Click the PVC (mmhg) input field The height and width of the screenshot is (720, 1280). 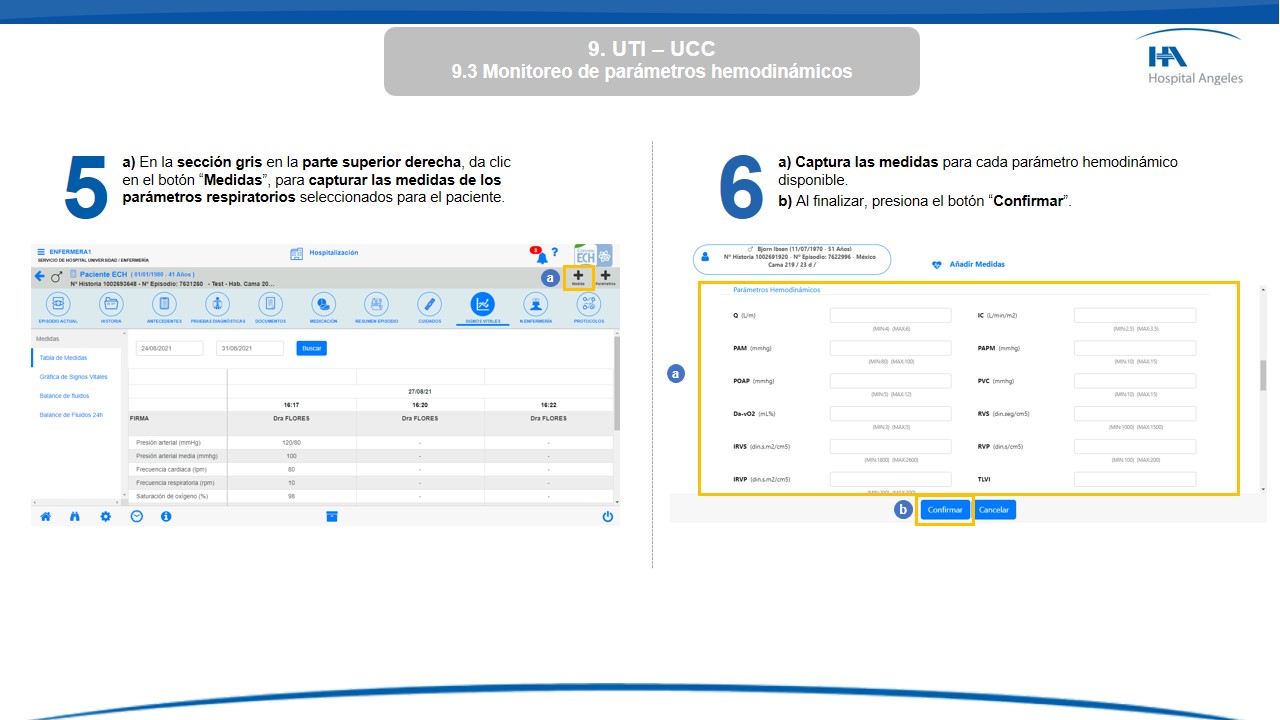tap(1134, 381)
